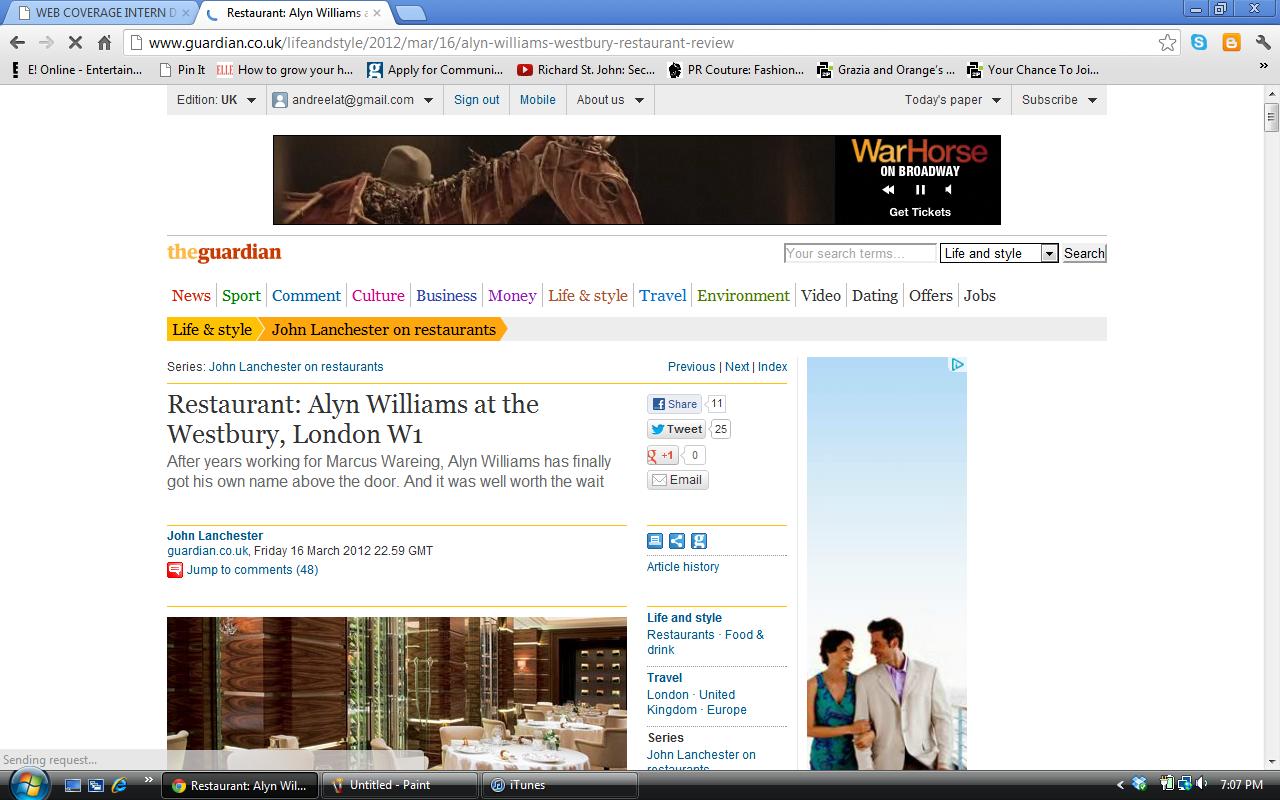Go back with the browser back arrow
Viewport: 1280px width, 800px height.
[x=17, y=43]
